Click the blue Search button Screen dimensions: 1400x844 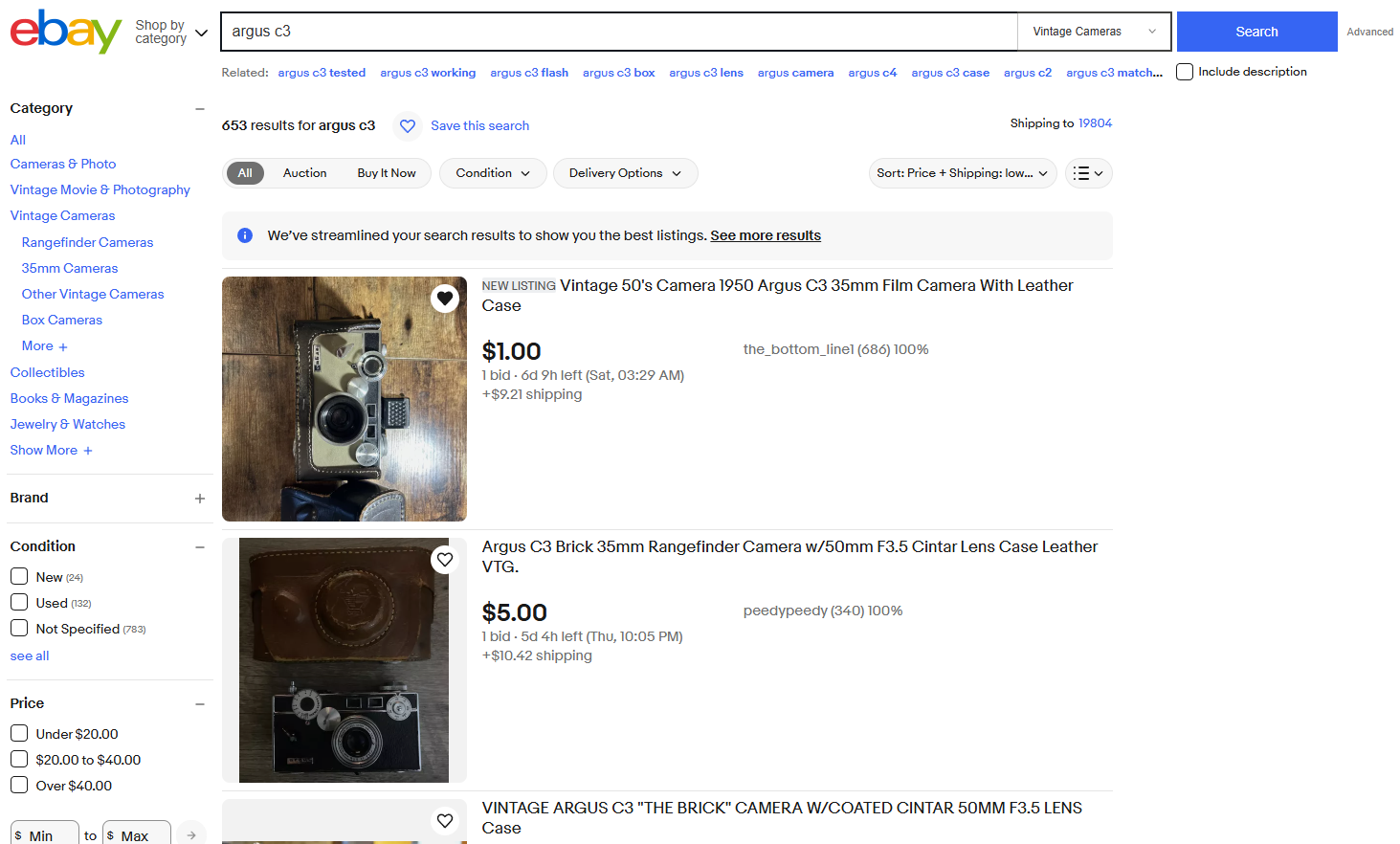point(1256,32)
